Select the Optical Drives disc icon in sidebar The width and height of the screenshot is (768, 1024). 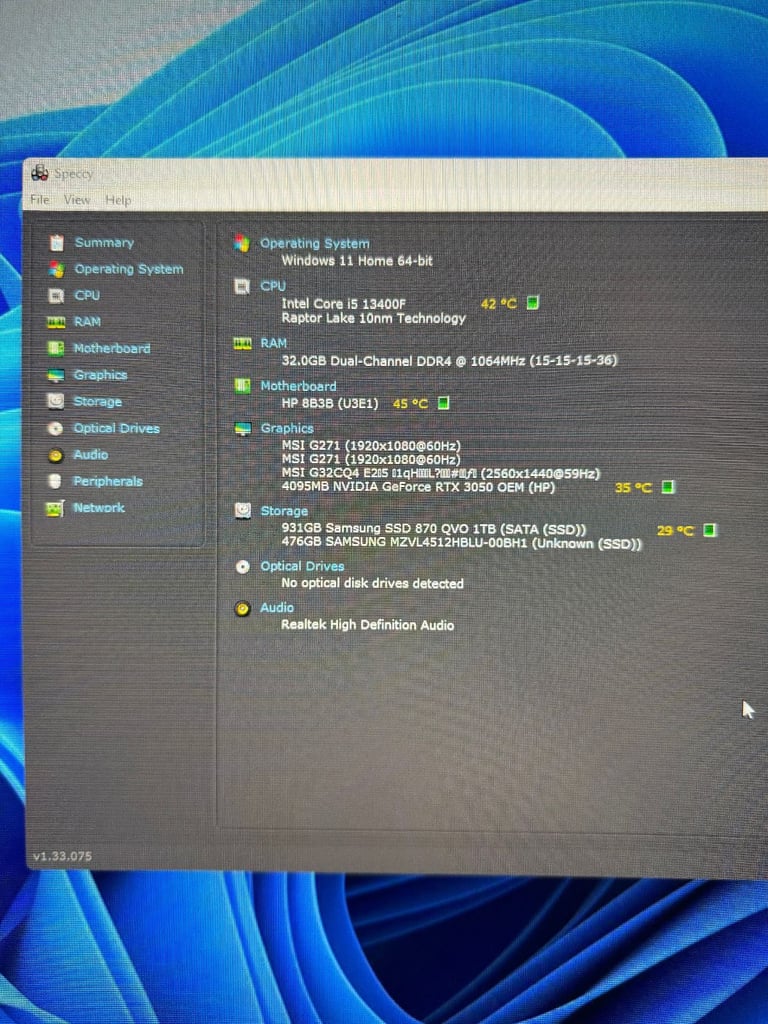(56, 428)
